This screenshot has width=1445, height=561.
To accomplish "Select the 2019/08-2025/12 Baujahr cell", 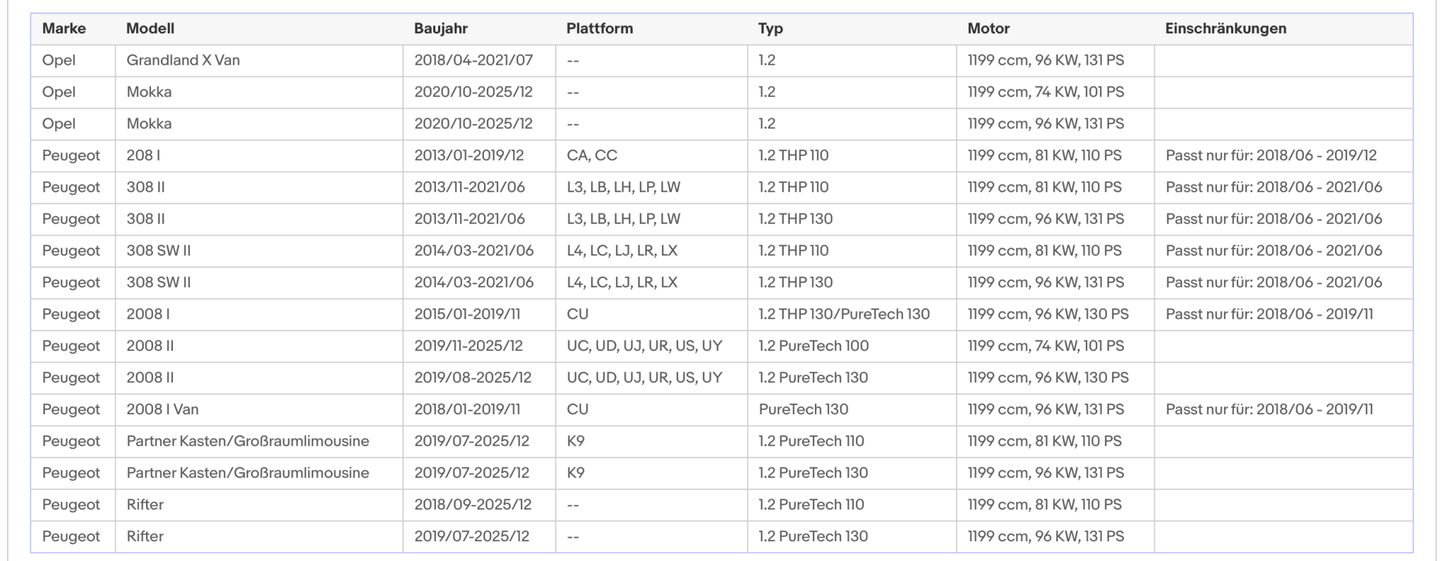I will coord(473,377).
